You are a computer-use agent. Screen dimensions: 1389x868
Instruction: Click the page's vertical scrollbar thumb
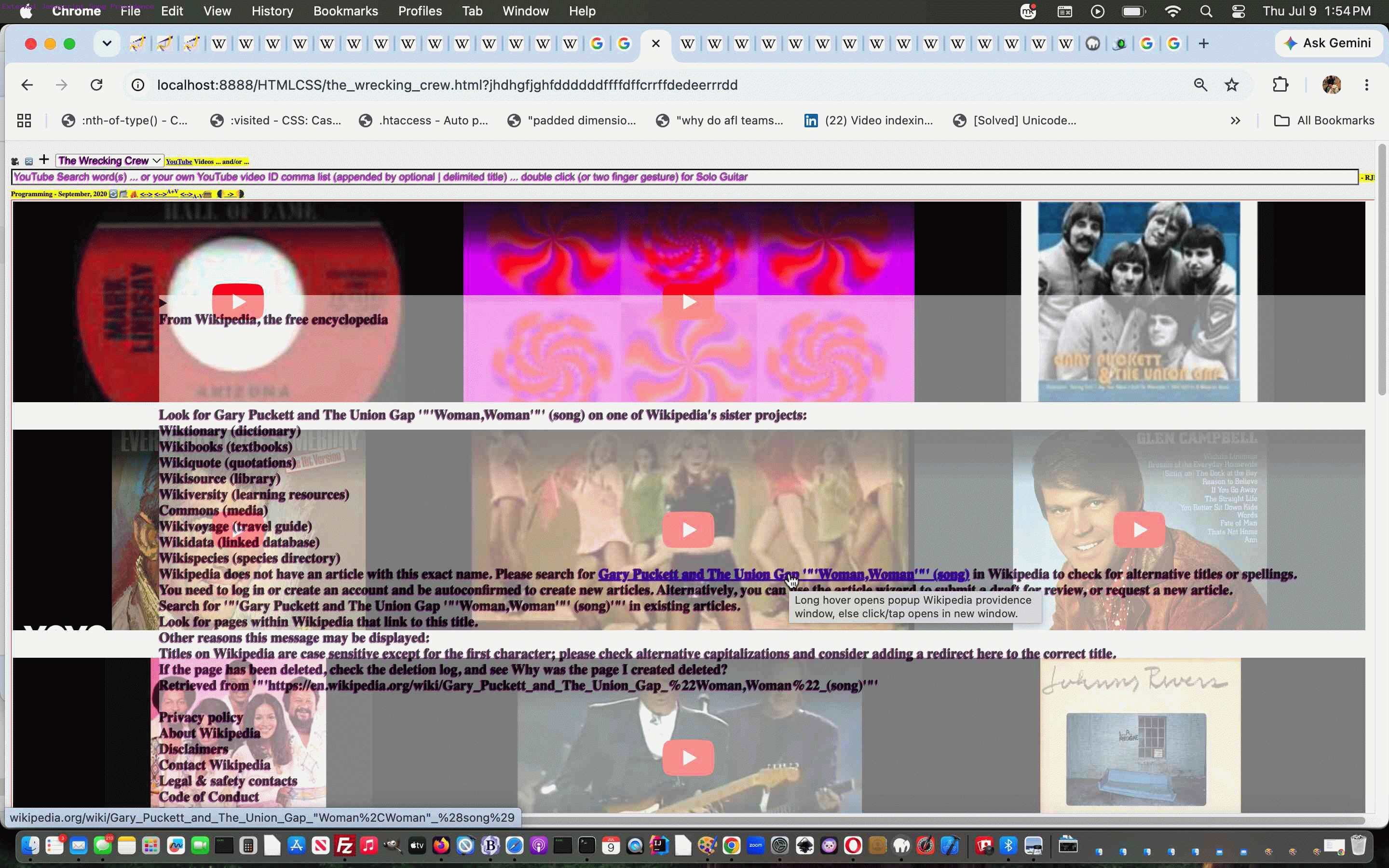[x=1382, y=270]
